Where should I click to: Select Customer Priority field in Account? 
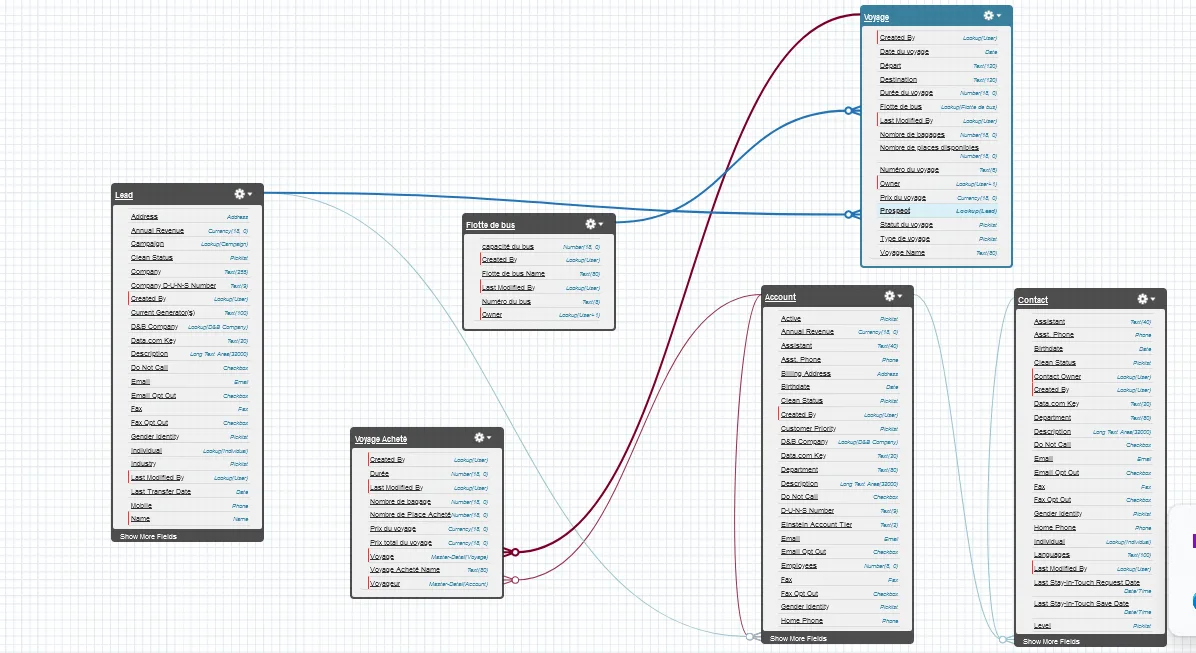coord(839,429)
